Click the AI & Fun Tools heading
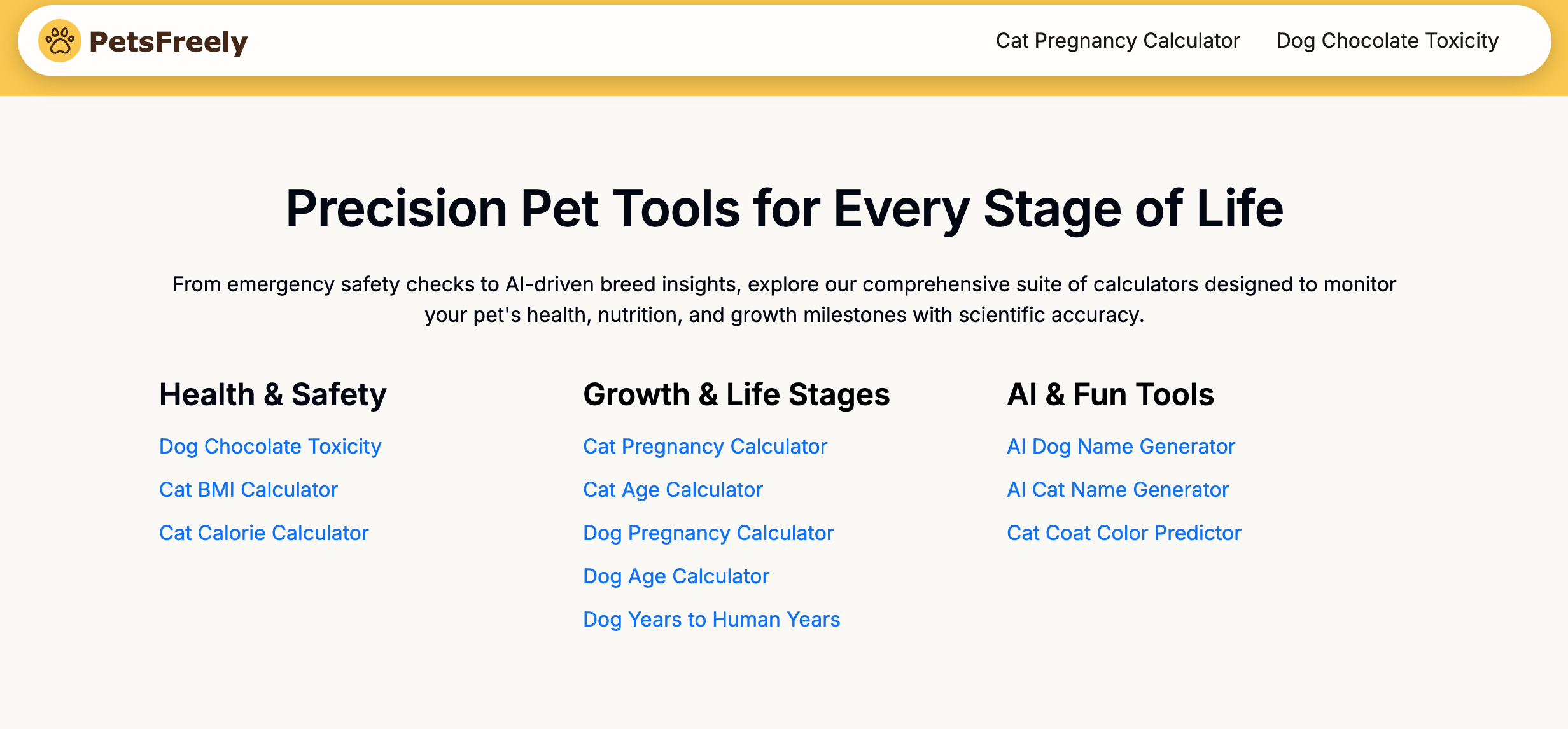The image size is (1568, 729). point(1111,394)
